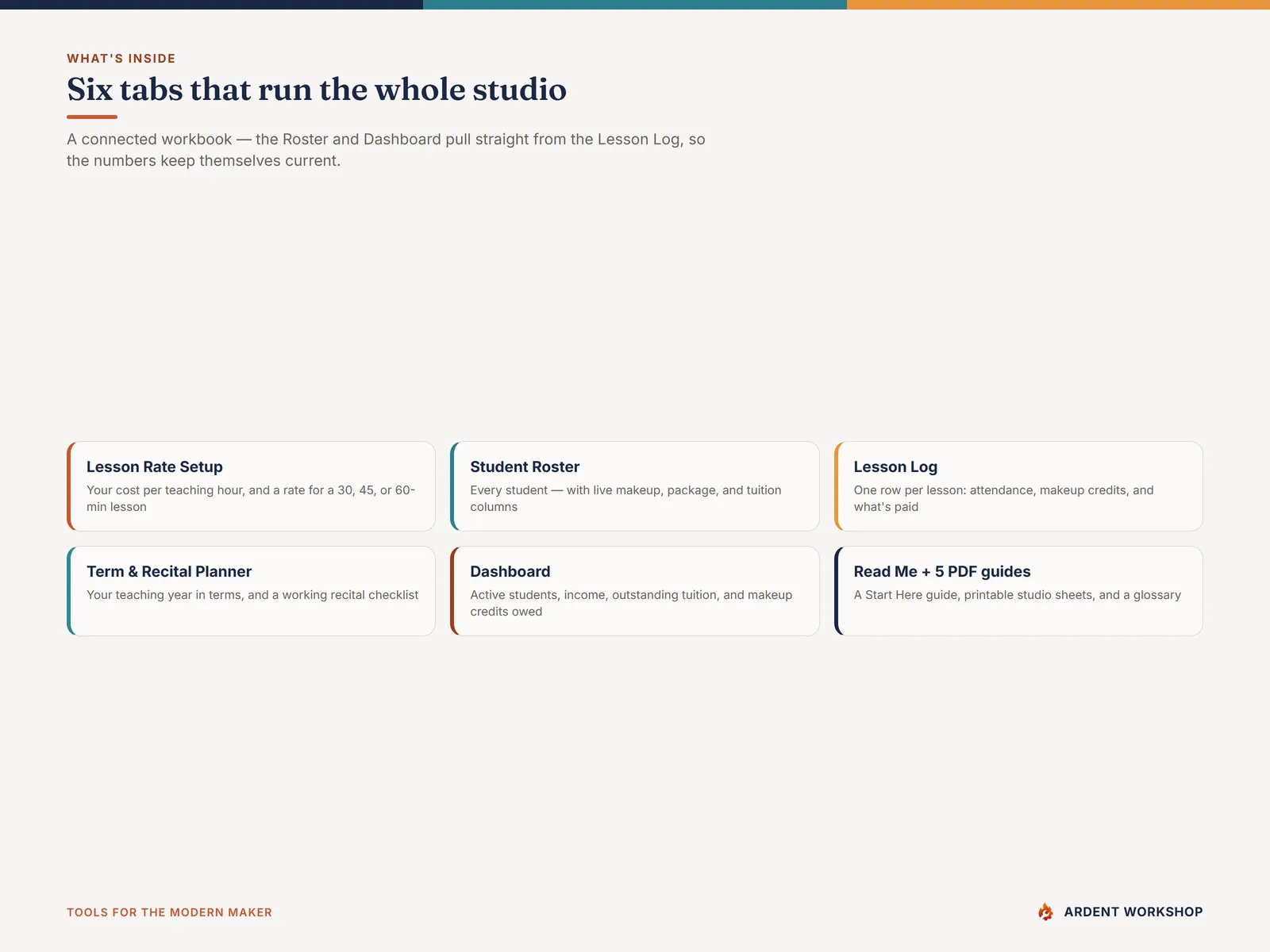Click 'One row per lesson' description
Image resolution: width=1270 pixels, height=952 pixels.
[1003, 498]
